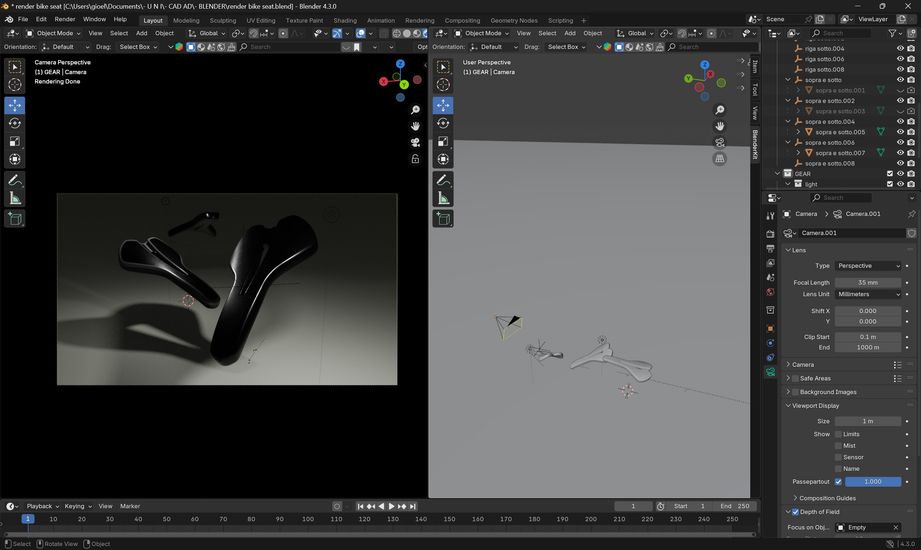Open the Render properties tab icon

tap(770, 234)
